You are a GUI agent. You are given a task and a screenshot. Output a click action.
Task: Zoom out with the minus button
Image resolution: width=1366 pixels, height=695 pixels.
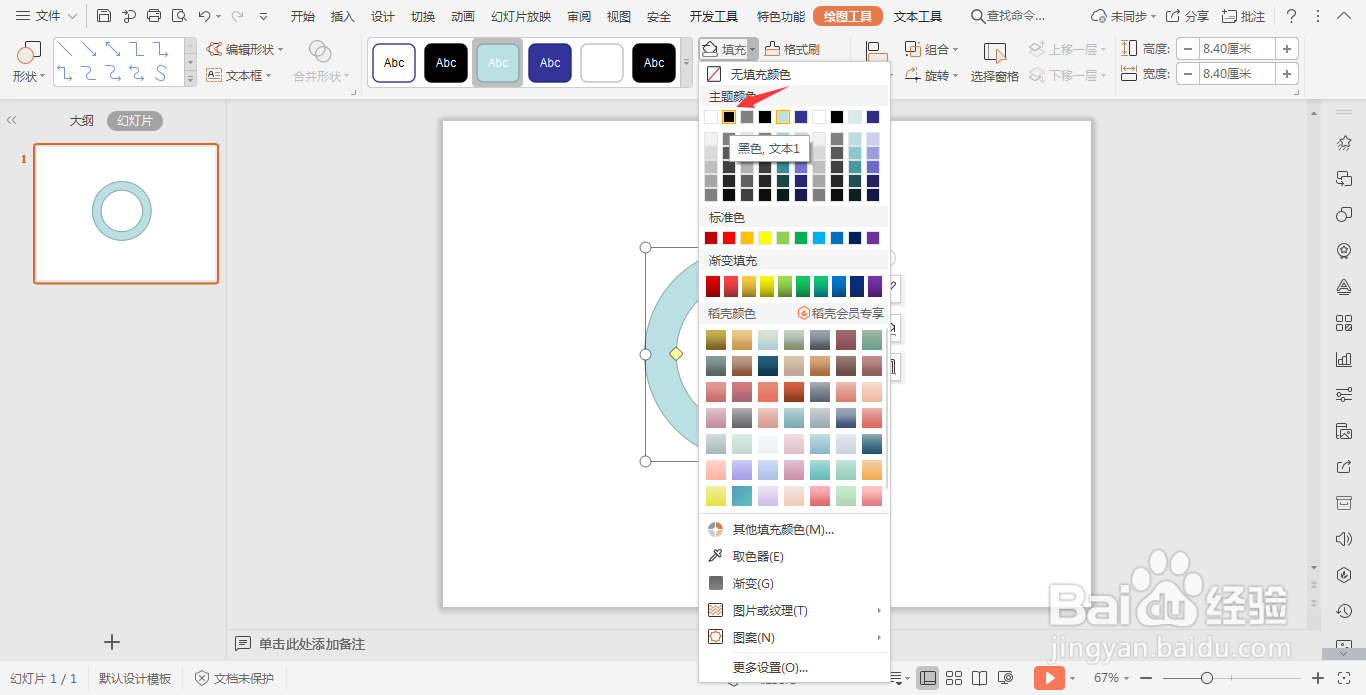(1148, 678)
